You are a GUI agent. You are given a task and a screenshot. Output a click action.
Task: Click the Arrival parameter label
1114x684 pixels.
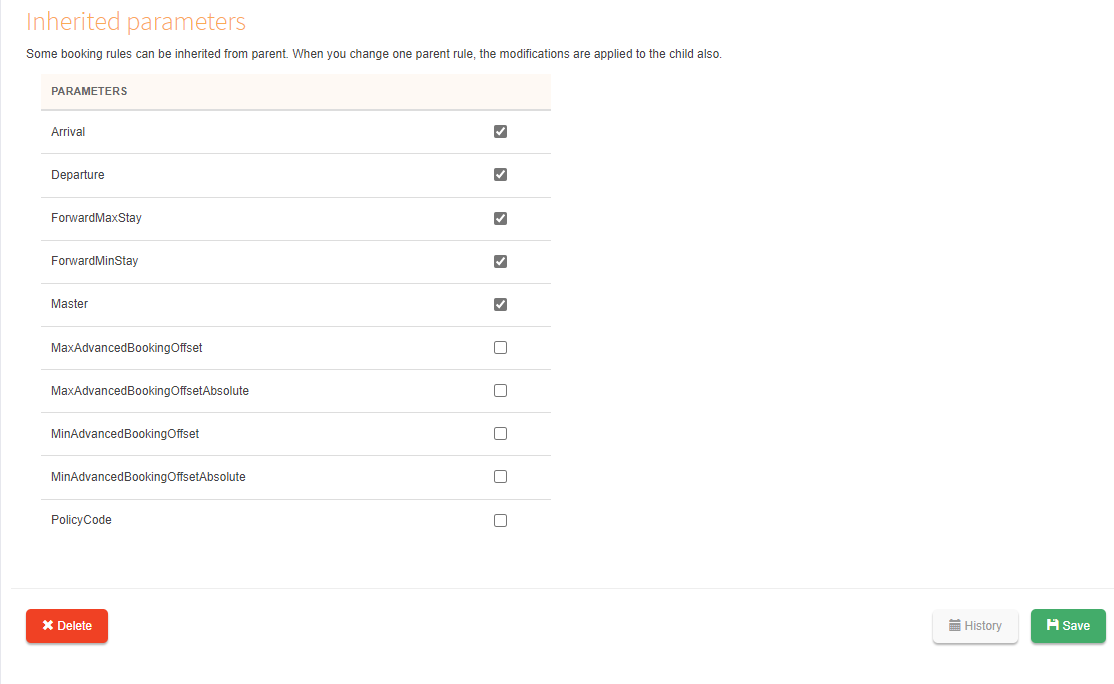coord(69,132)
